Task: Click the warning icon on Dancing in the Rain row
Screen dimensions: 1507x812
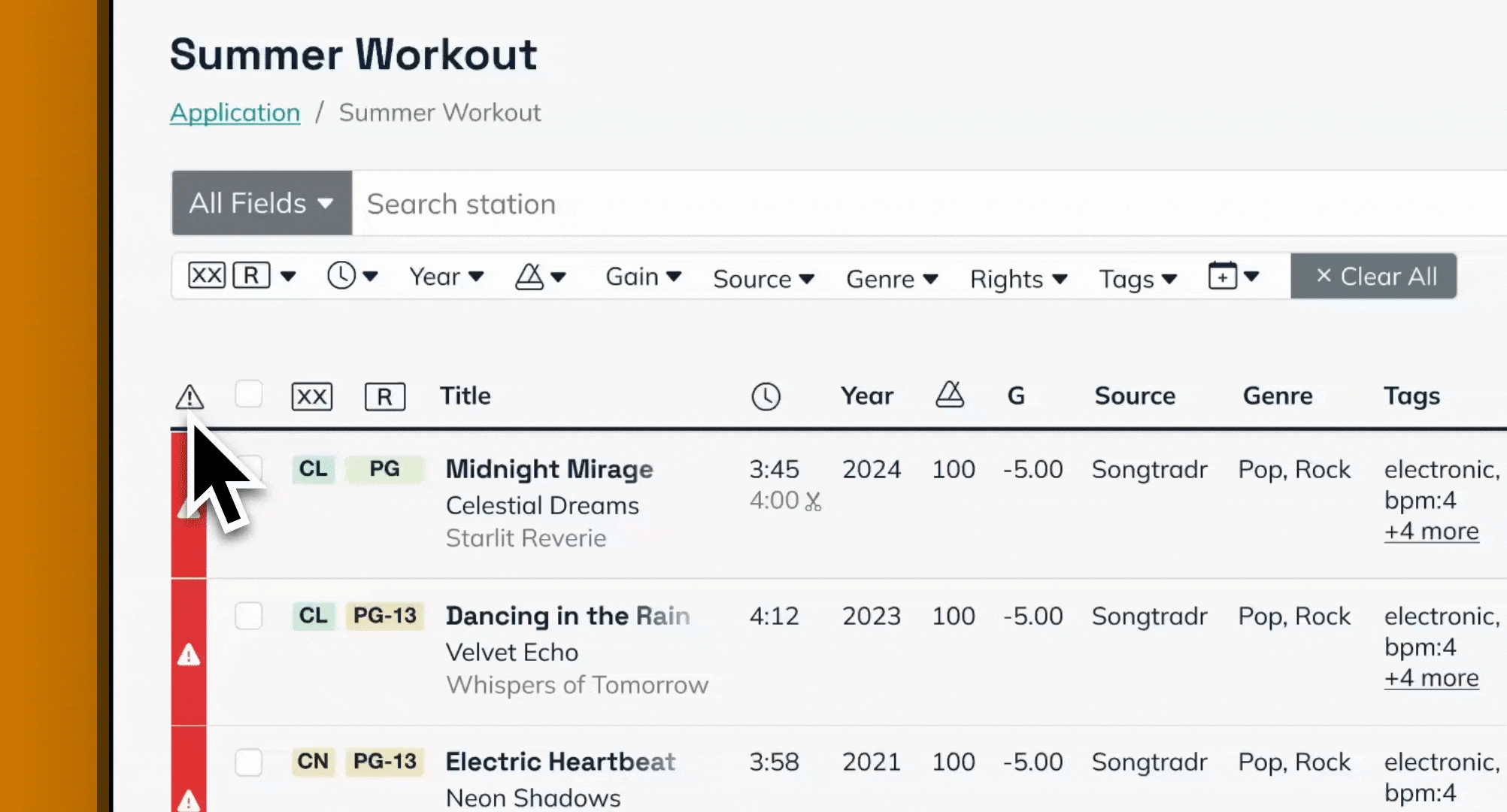Action: (x=189, y=655)
